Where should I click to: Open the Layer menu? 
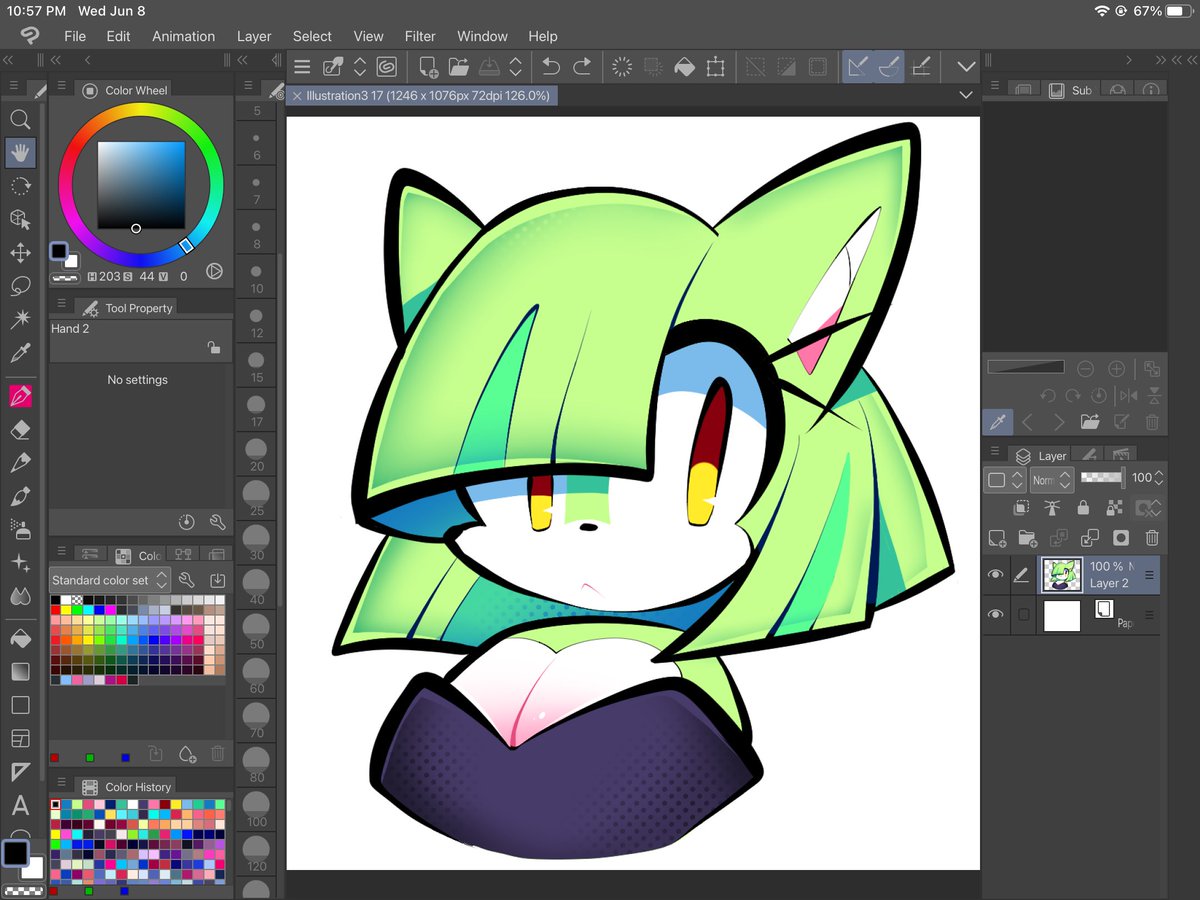(x=254, y=36)
